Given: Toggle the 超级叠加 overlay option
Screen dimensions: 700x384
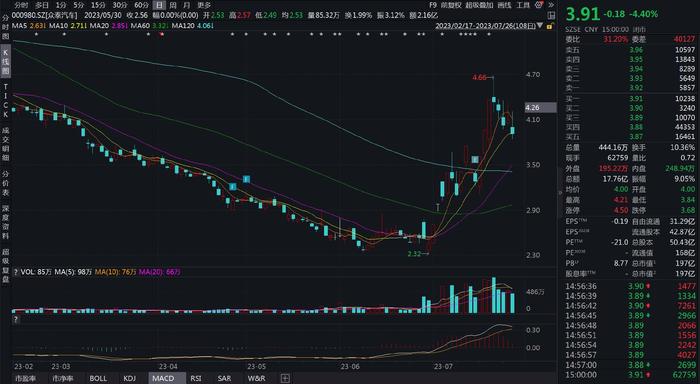Looking at the screenshot, I should coord(479,5).
